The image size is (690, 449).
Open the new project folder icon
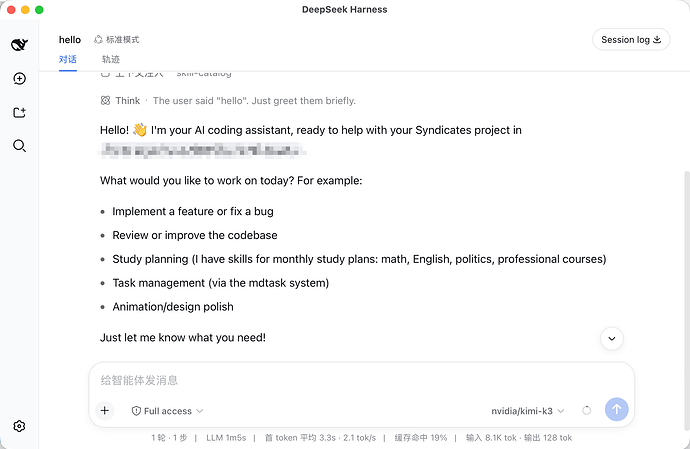click(x=19, y=113)
